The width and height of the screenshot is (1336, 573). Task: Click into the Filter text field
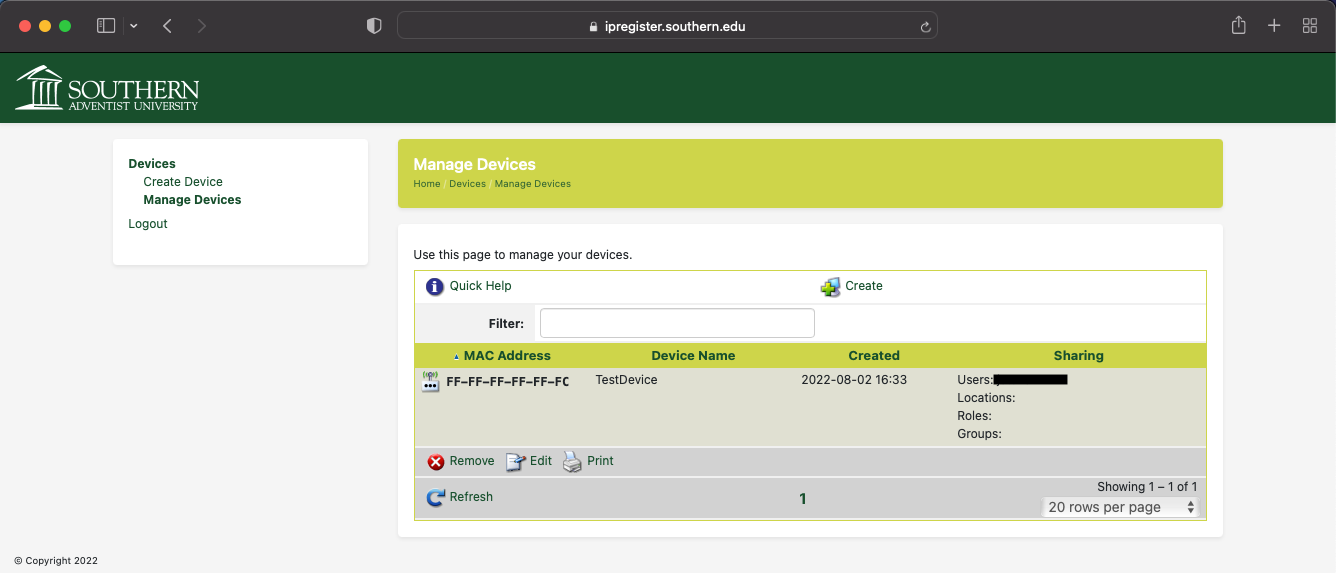[x=677, y=323]
